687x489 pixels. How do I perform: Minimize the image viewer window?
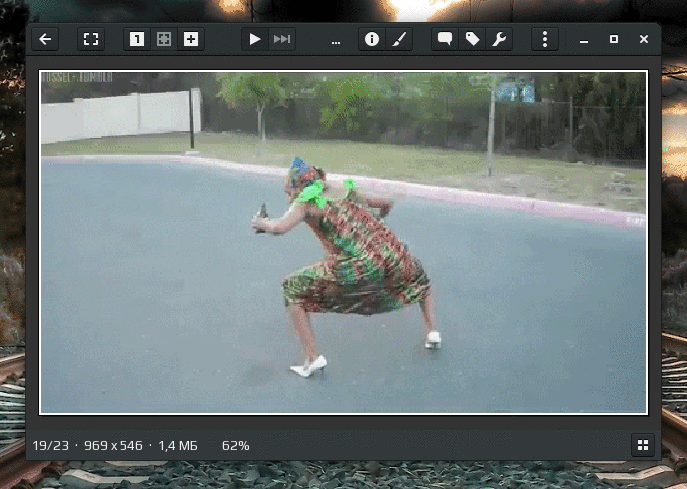click(584, 39)
